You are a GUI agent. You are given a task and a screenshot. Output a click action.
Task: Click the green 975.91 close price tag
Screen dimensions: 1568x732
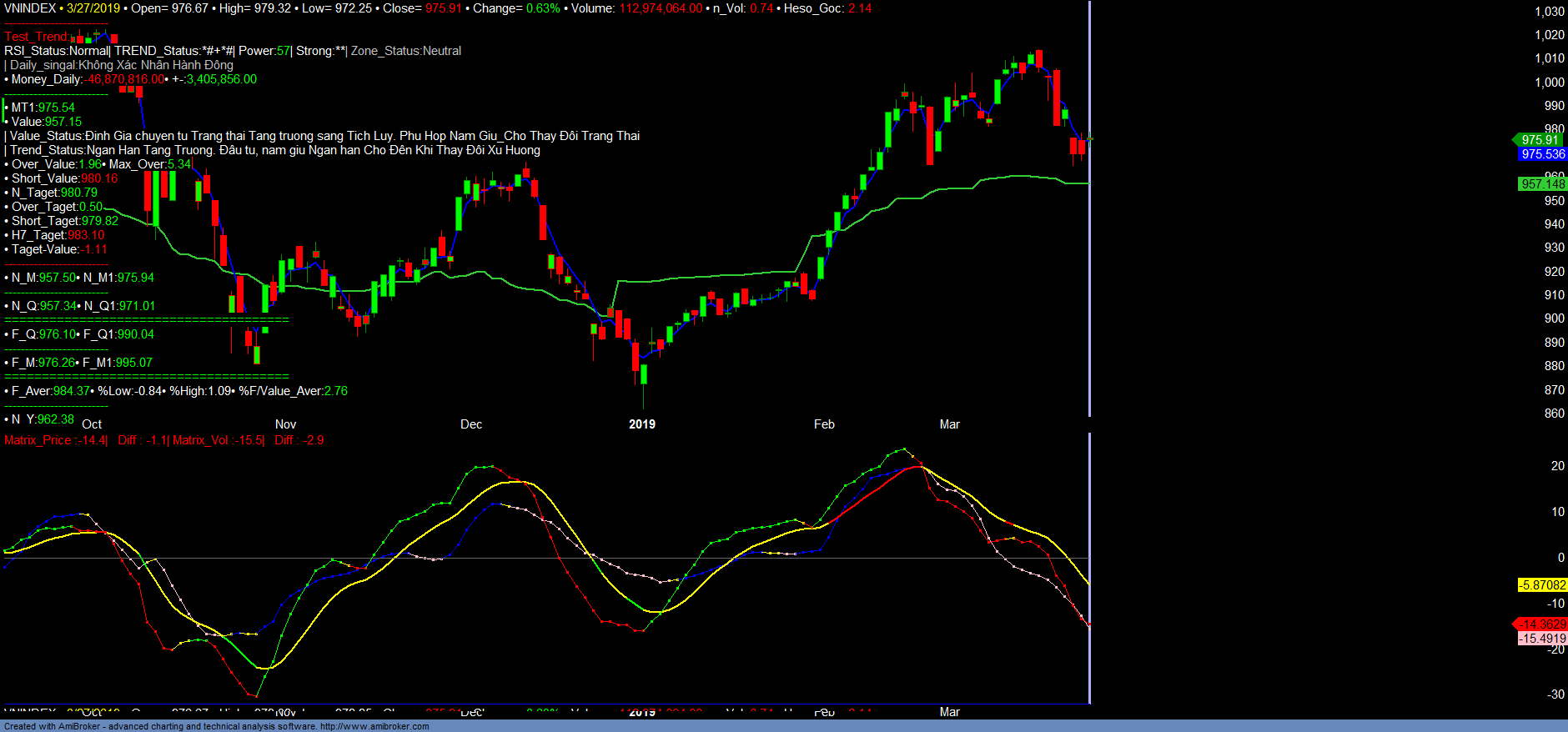1540,140
